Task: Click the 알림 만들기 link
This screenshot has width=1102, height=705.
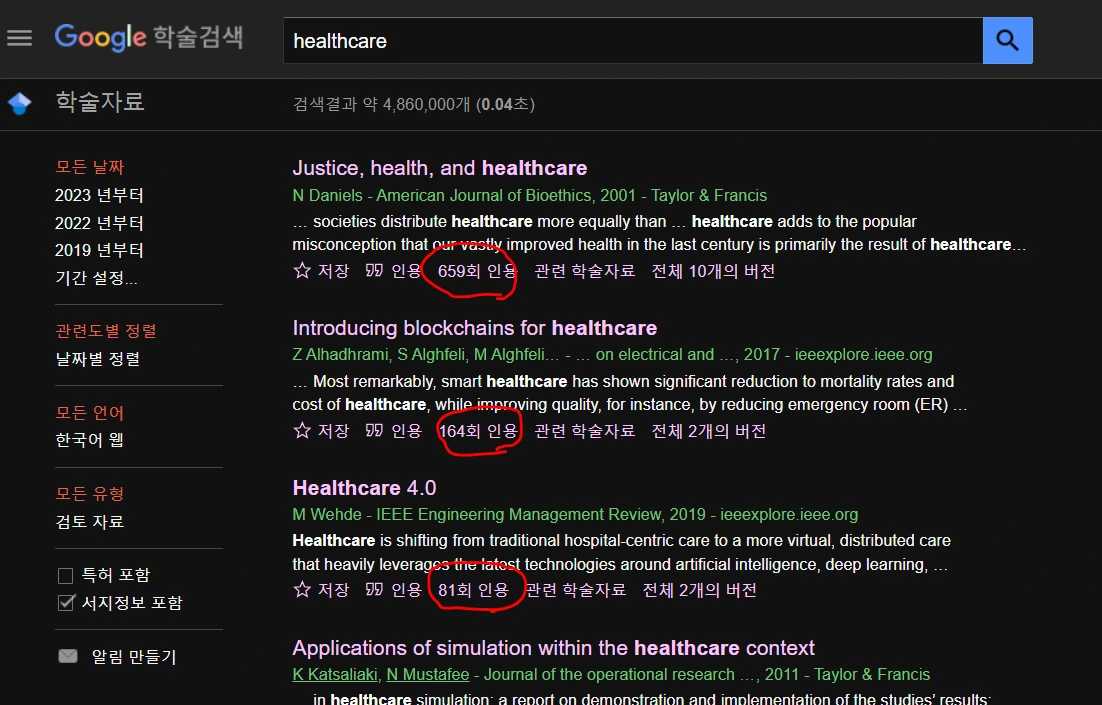Action: pyautogui.click(x=134, y=657)
